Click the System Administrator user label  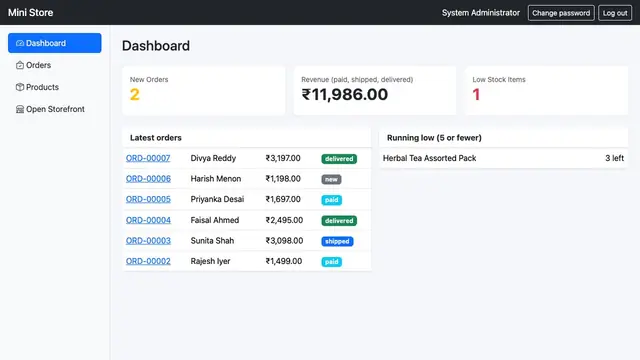point(481,13)
